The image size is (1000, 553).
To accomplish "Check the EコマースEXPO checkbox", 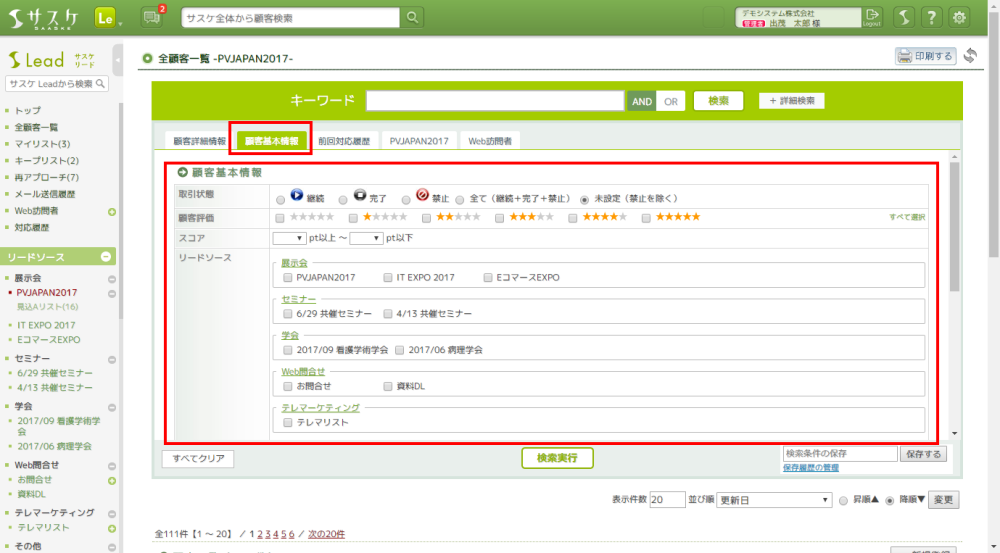I will 488,277.
